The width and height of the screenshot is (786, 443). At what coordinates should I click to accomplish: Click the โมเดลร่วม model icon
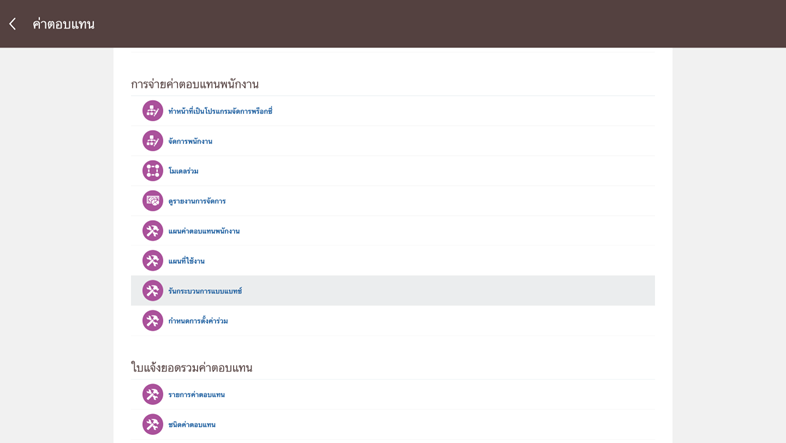click(152, 171)
